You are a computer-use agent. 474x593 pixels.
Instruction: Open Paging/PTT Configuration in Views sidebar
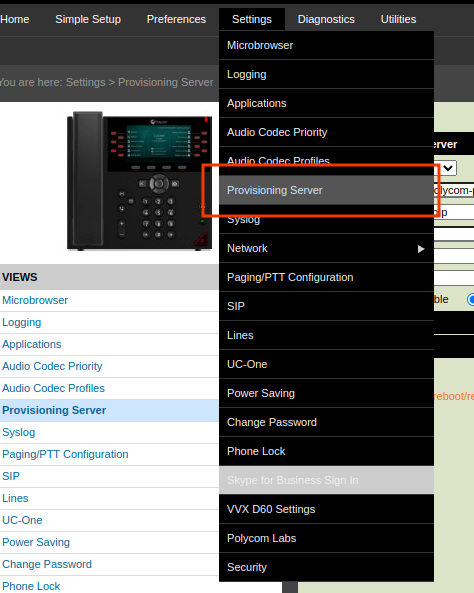tap(65, 454)
